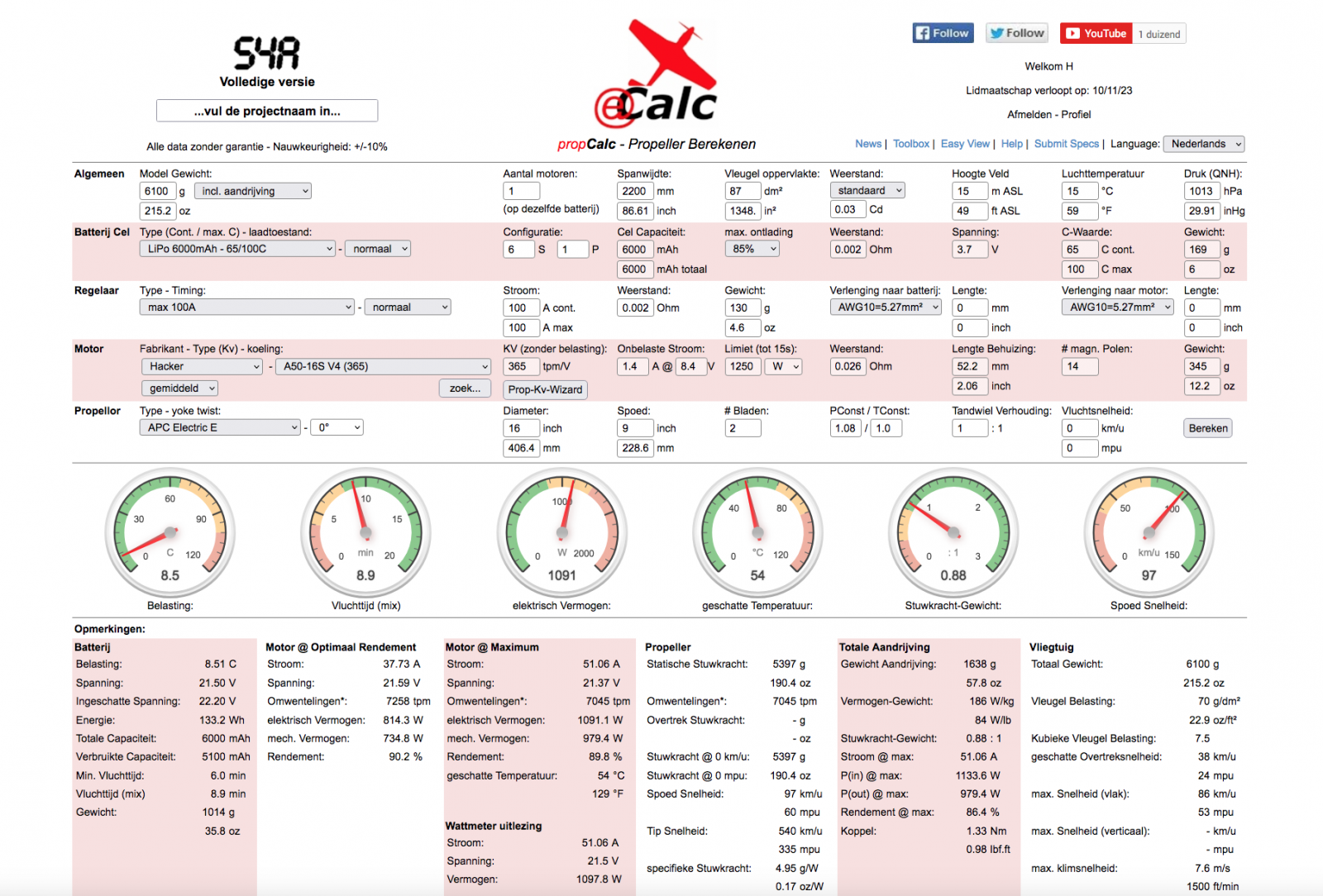Click the Belasting gauge

[x=170, y=533]
